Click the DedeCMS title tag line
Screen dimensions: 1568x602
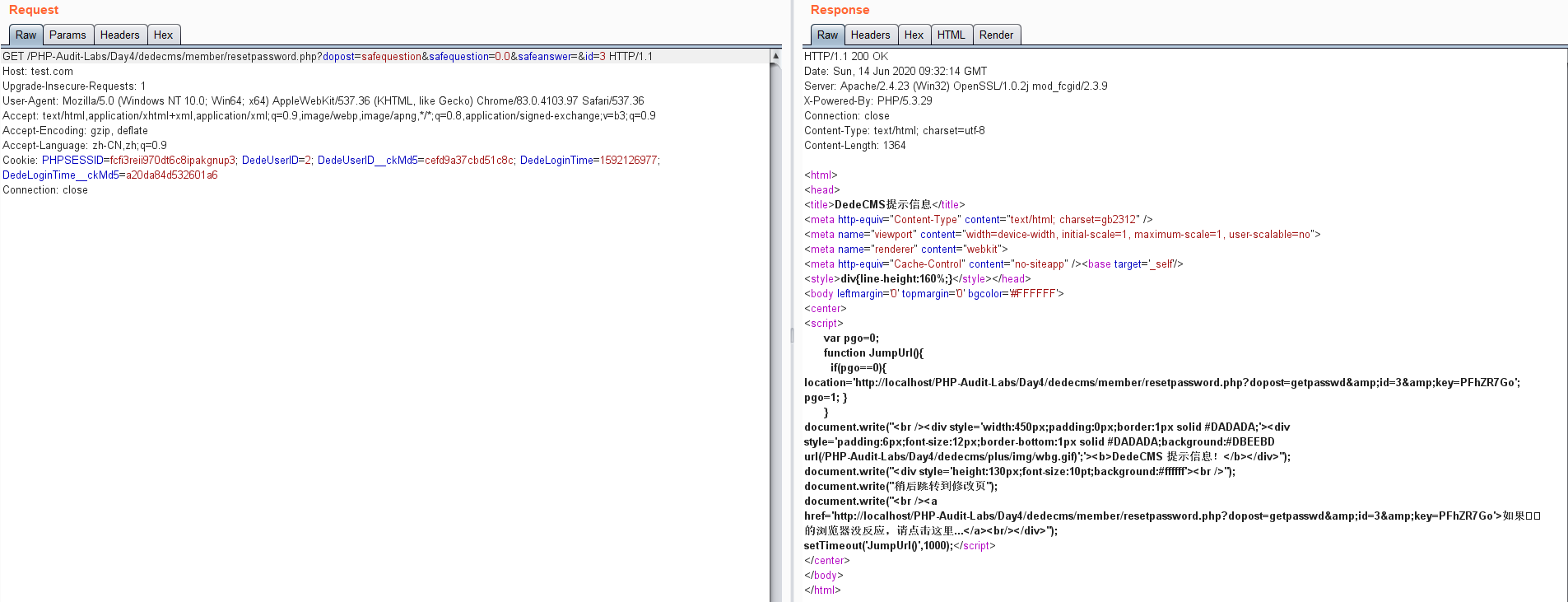click(x=885, y=205)
